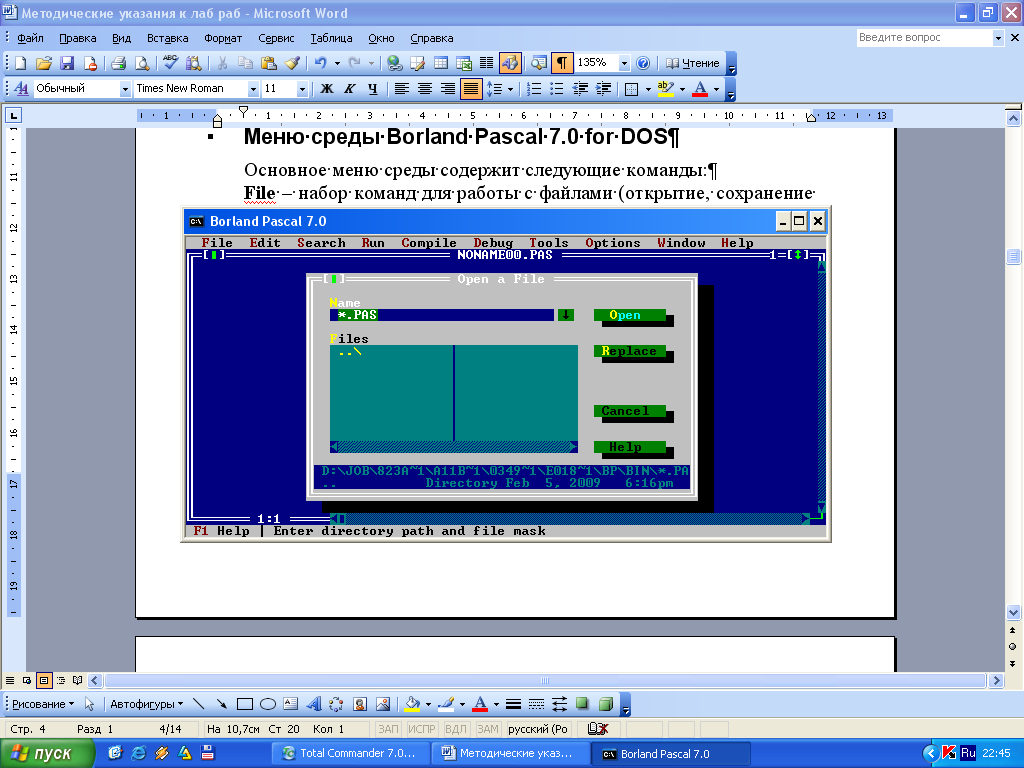Center the paragraph text

pos(424,89)
